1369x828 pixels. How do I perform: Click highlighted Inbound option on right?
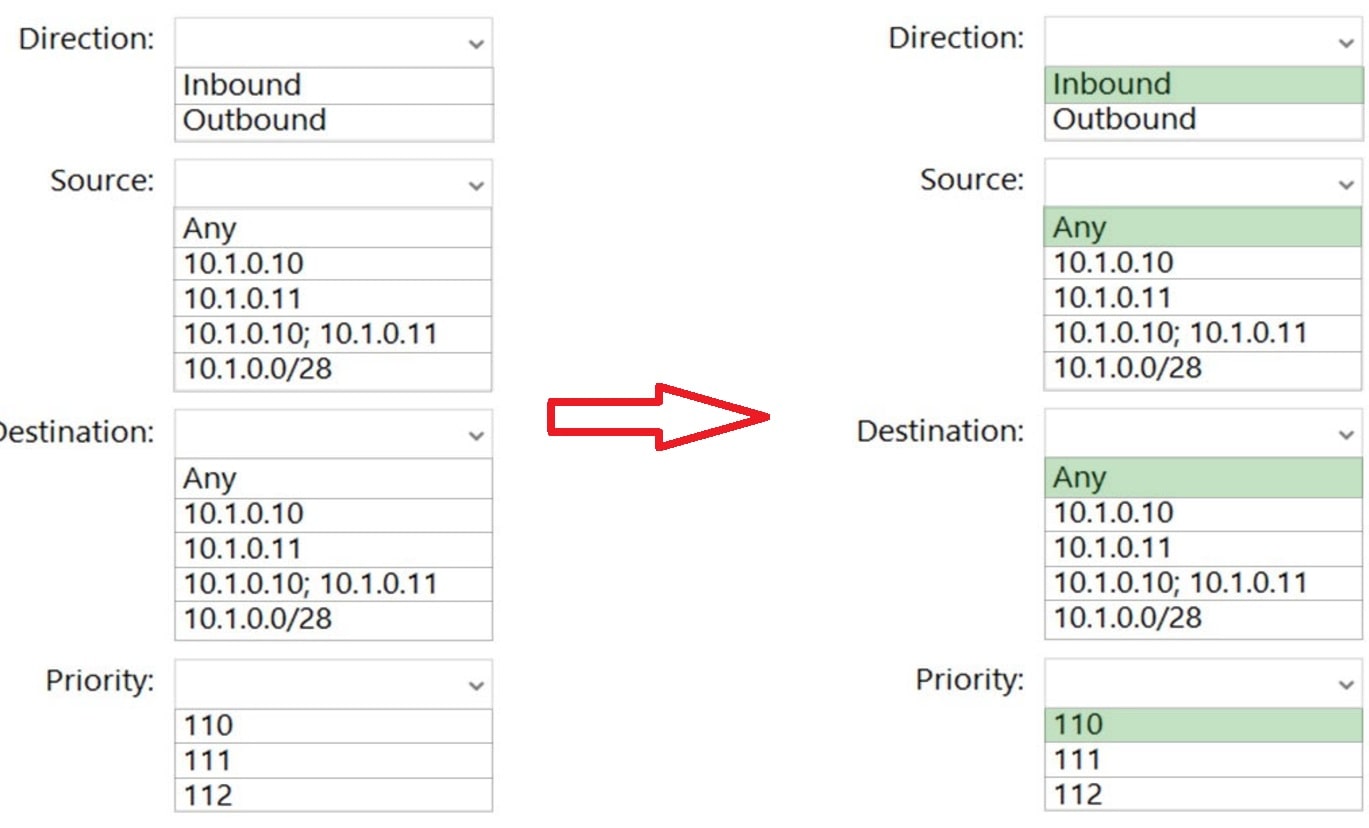click(x=1203, y=84)
